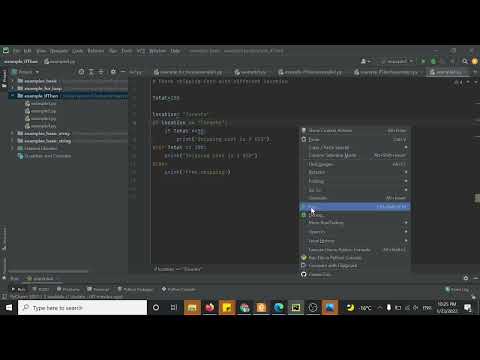Screen dimensions: 480x360
Task: Open the Problems tool window tab
Action: point(68,289)
